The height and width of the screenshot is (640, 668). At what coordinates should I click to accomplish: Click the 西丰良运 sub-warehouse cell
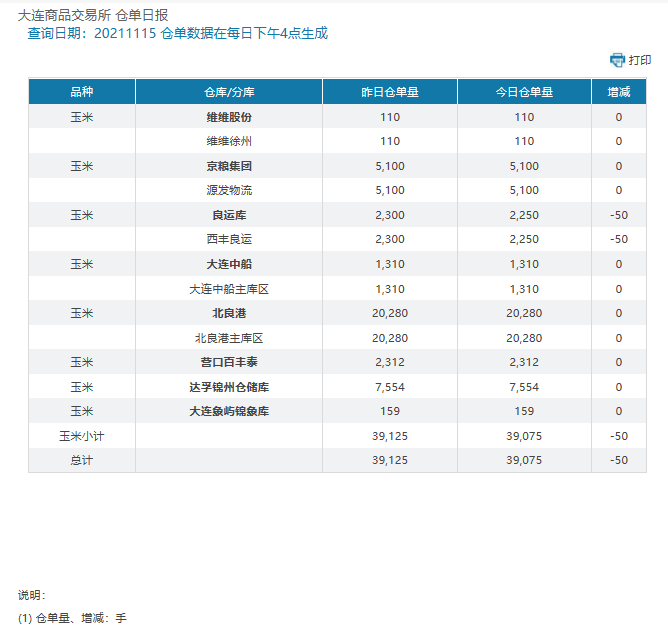229,239
